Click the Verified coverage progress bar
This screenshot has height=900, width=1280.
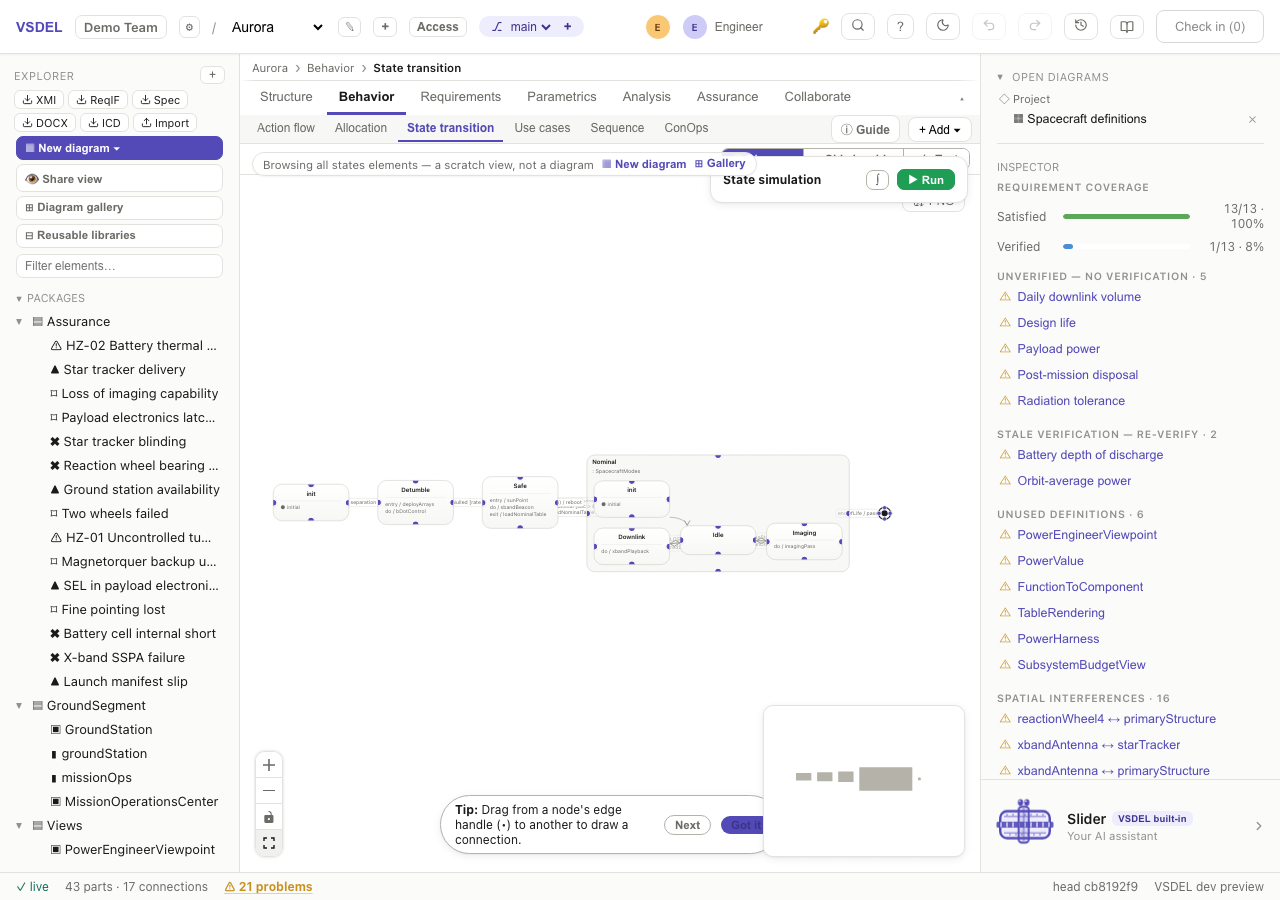1126,246
